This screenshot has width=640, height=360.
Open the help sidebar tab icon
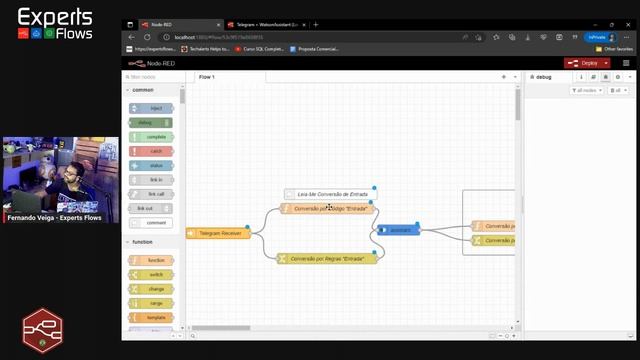593,77
